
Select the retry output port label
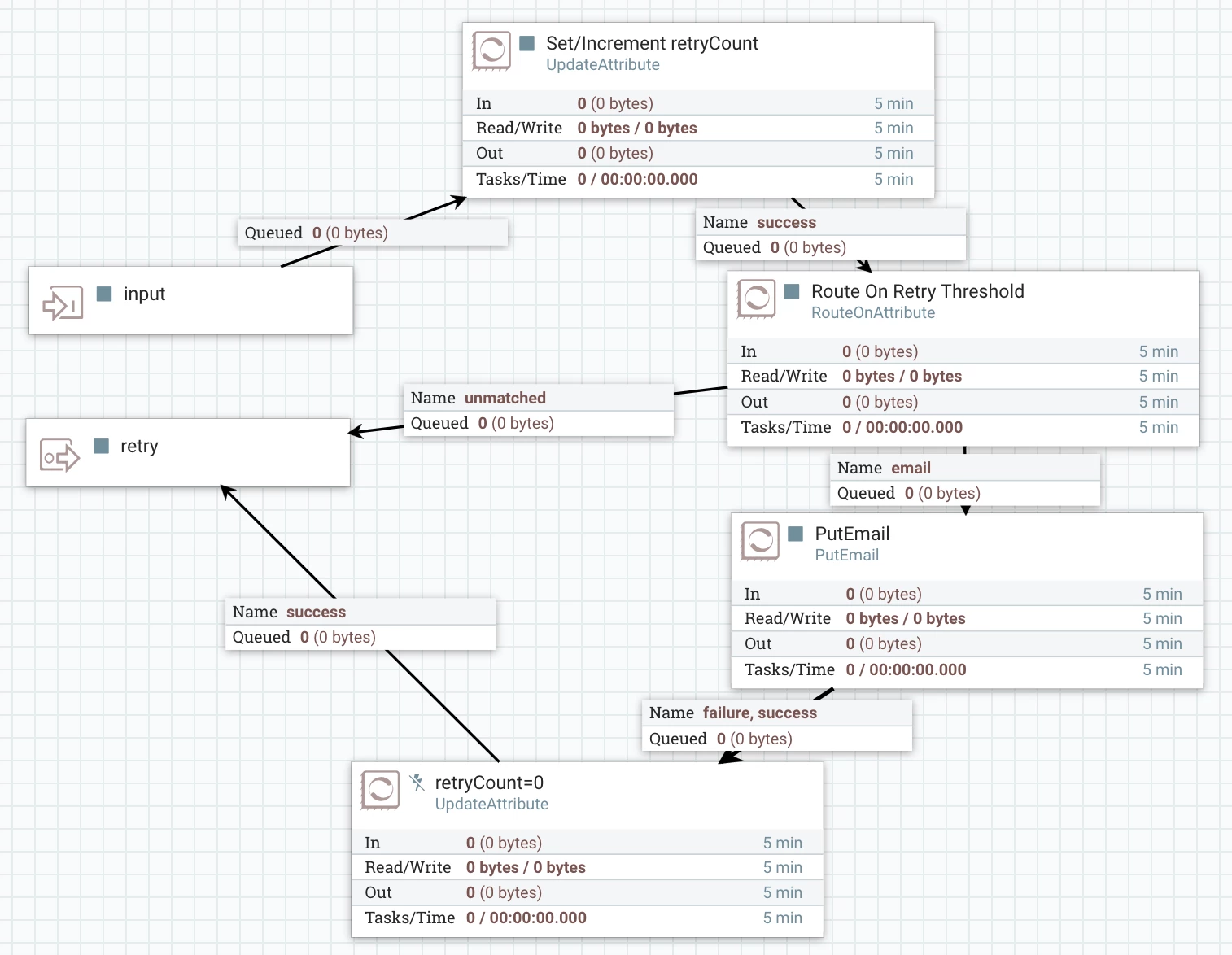click(139, 447)
